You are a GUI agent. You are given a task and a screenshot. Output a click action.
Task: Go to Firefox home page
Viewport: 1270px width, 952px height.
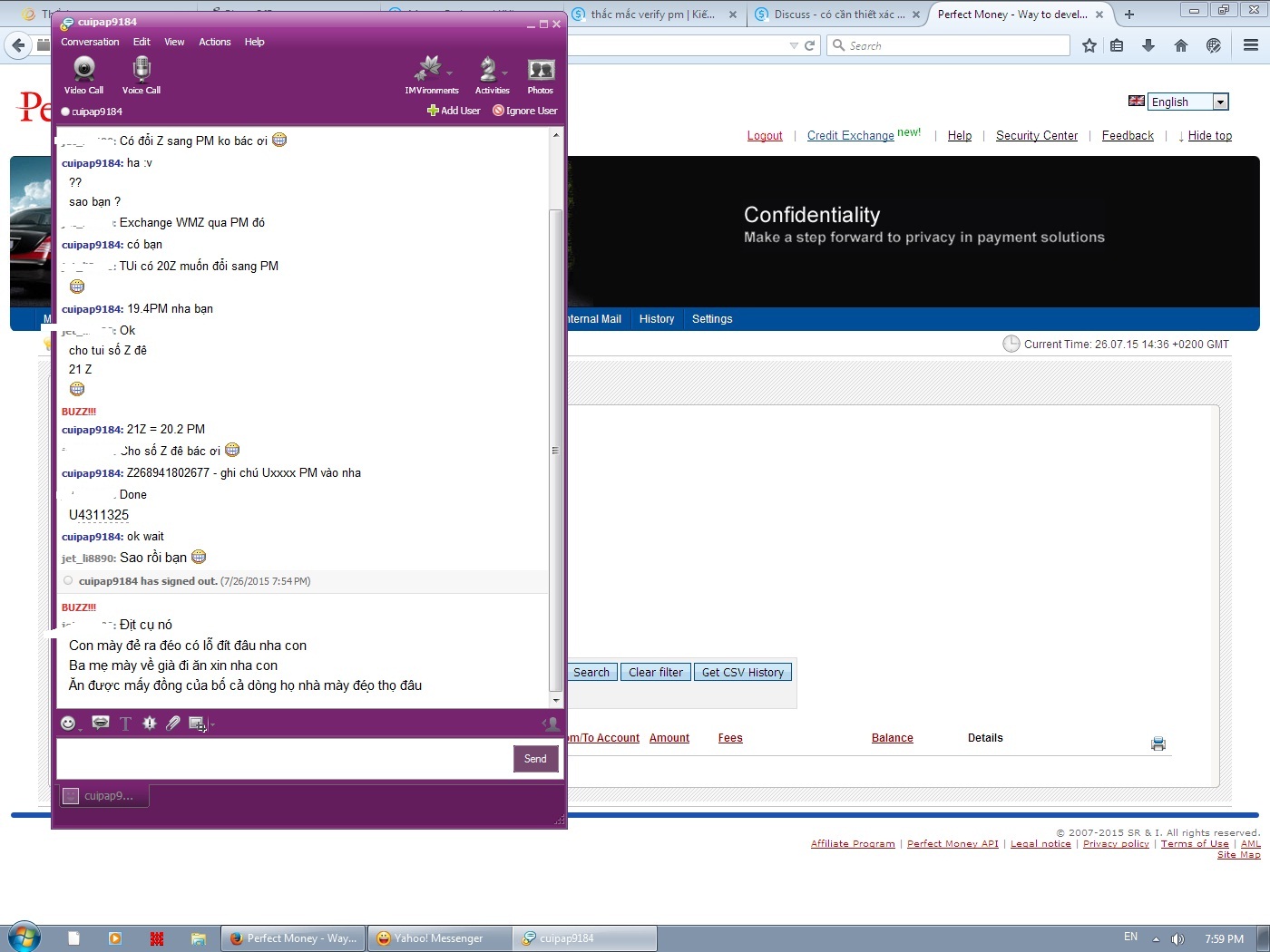1180,45
